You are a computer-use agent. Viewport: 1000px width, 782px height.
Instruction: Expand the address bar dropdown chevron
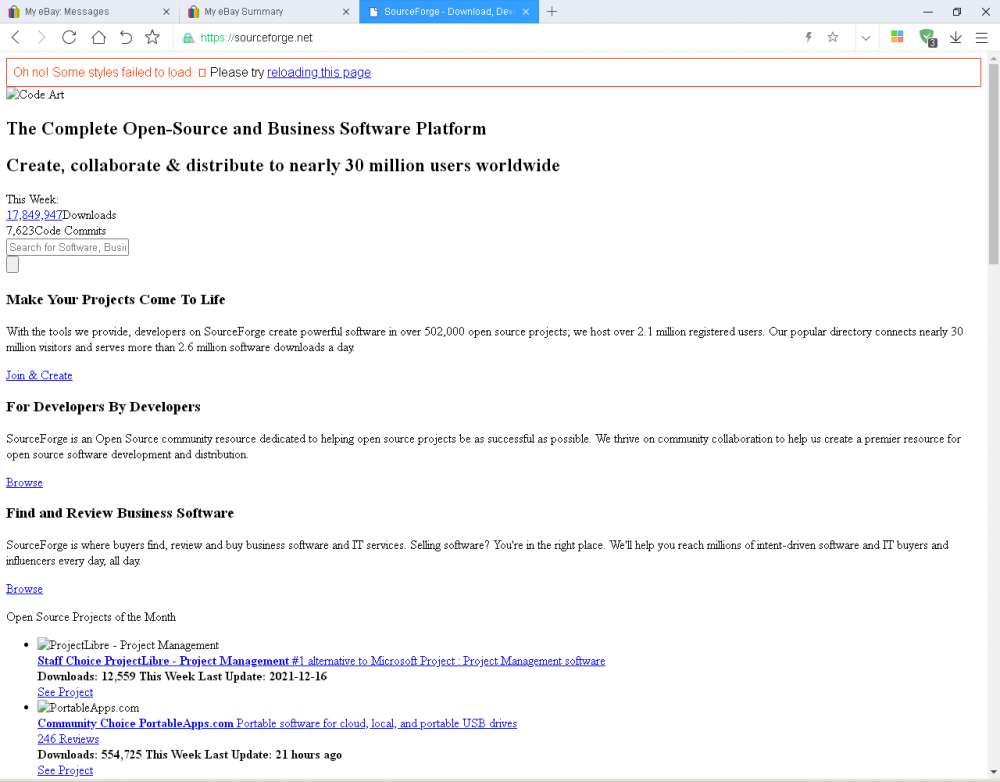click(866, 37)
